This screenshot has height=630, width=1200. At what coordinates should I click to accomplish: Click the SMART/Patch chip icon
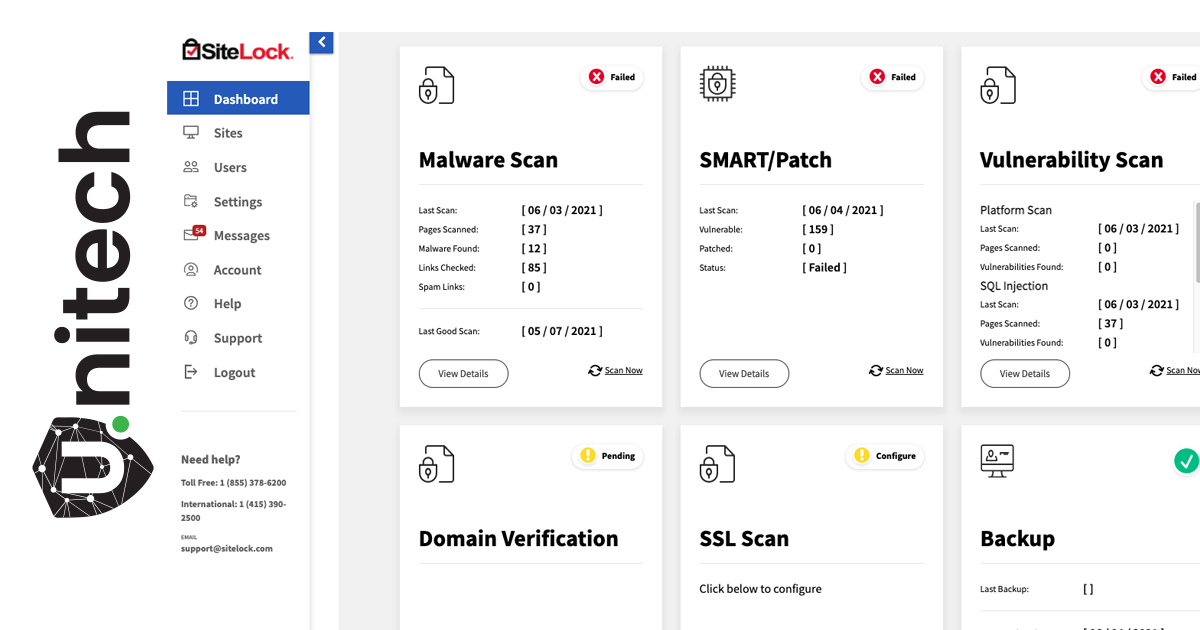pos(716,84)
